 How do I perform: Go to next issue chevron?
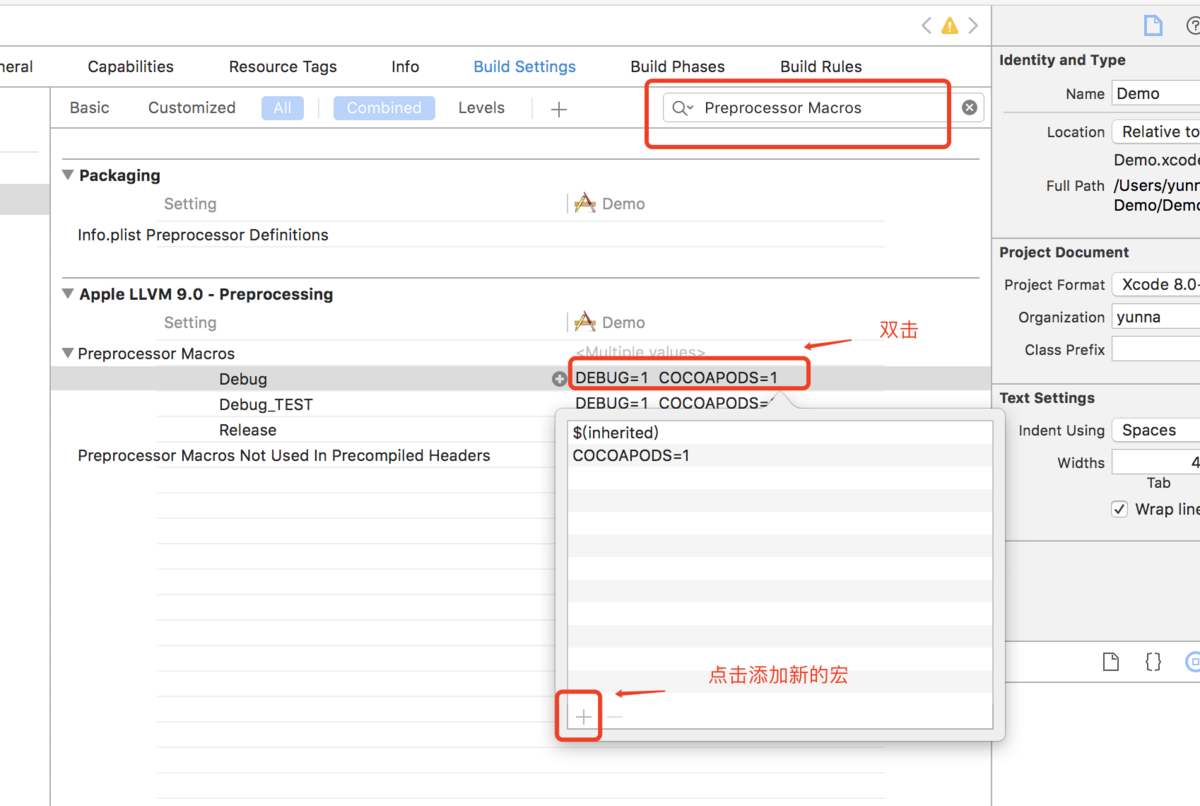(973, 26)
